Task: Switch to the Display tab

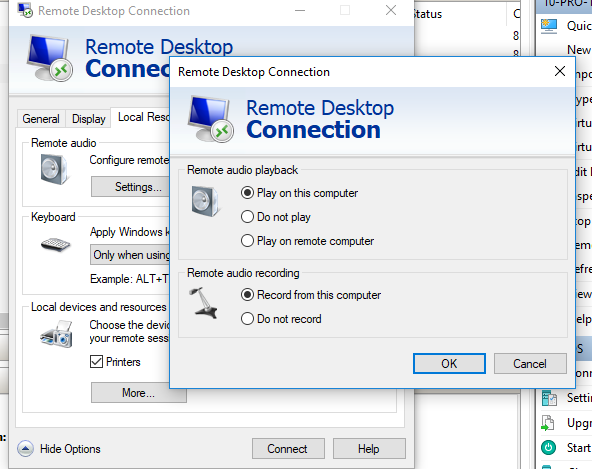Action: pyautogui.click(x=89, y=119)
